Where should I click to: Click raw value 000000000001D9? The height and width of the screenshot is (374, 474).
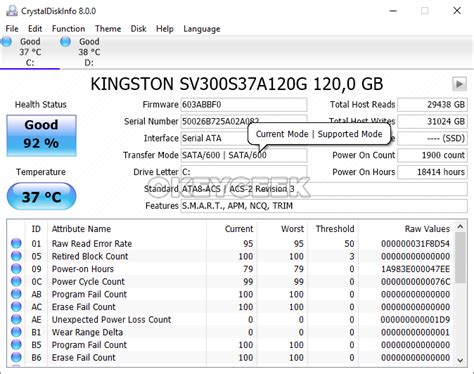[x=415, y=320]
